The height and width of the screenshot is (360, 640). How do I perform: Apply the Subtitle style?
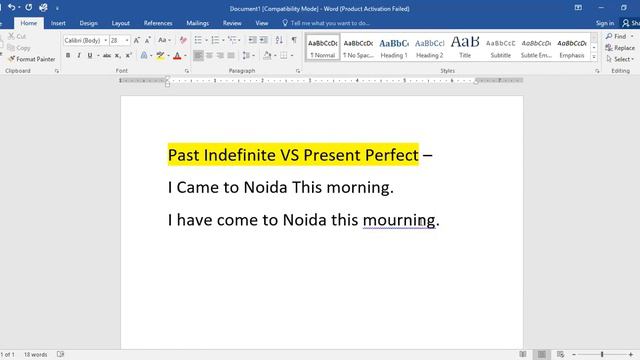pos(500,48)
